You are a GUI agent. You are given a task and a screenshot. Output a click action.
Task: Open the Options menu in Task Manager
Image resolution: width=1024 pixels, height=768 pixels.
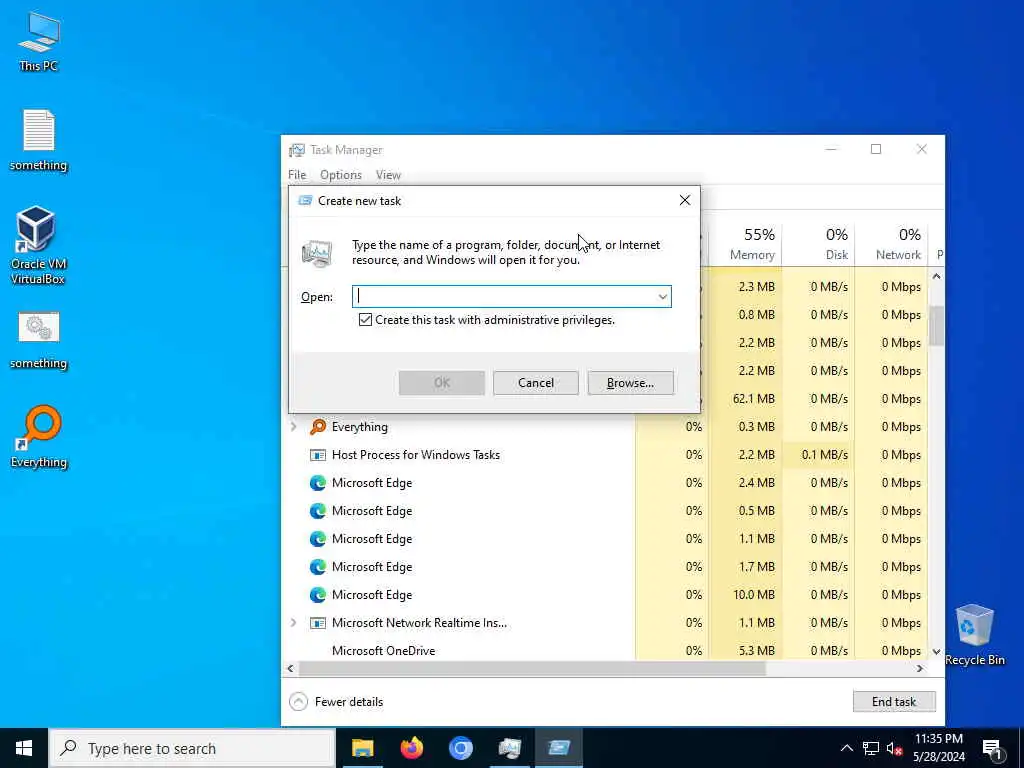tap(341, 175)
